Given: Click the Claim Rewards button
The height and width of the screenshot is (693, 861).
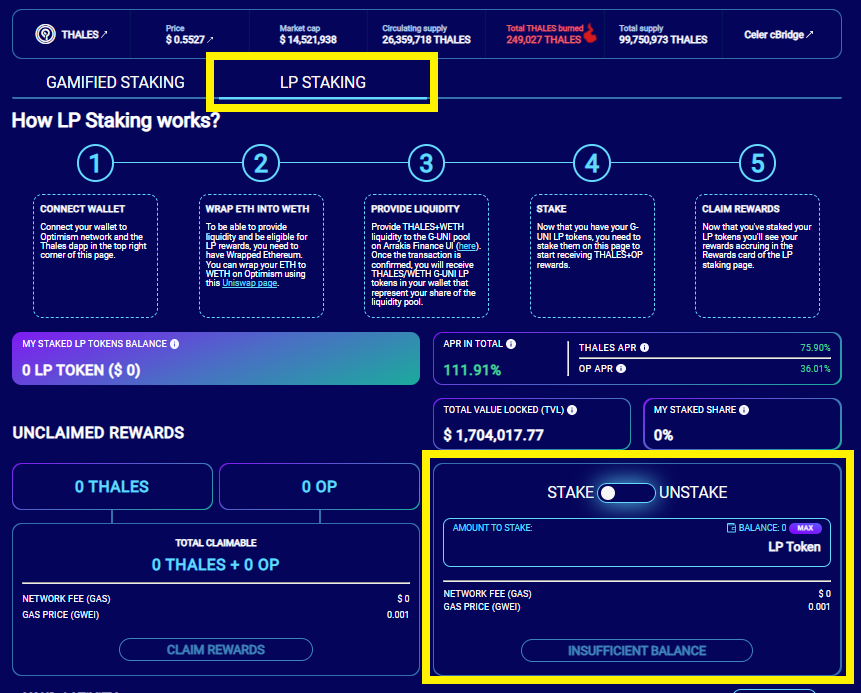Looking at the screenshot, I should [x=216, y=650].
